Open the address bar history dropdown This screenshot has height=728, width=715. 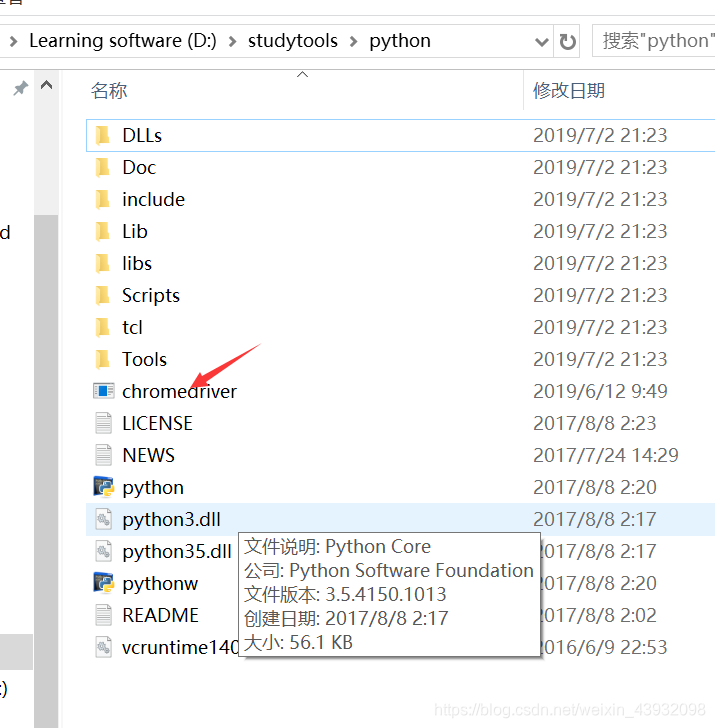(541, 42)
